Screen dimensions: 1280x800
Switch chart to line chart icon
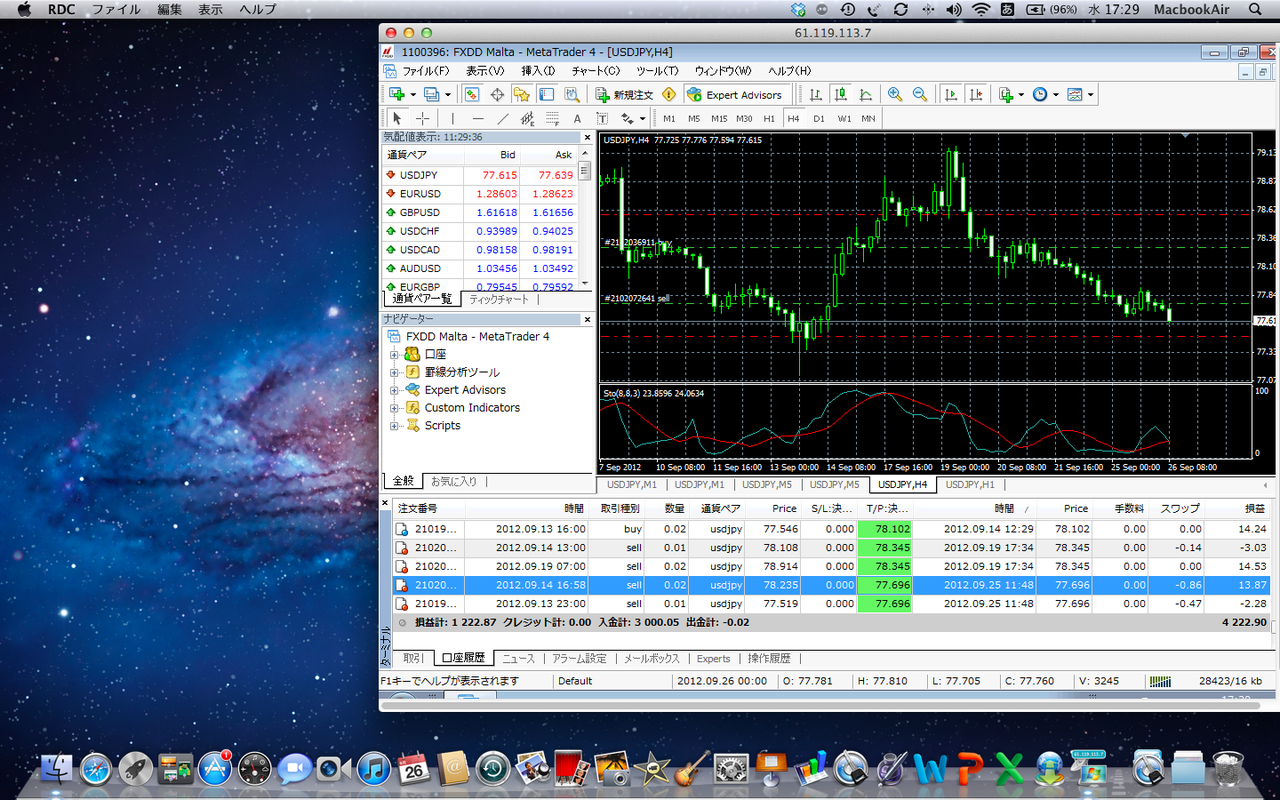(x=865, y=94)
